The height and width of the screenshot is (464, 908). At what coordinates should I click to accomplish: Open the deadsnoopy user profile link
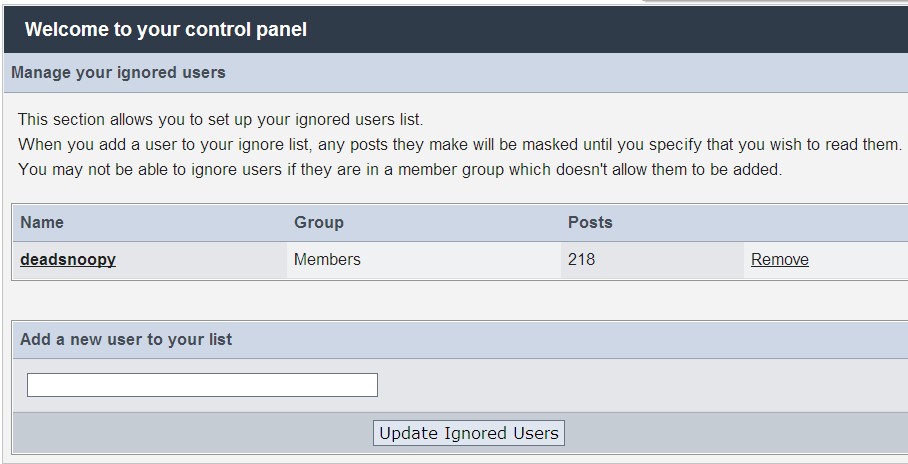(x=68, y=260)
